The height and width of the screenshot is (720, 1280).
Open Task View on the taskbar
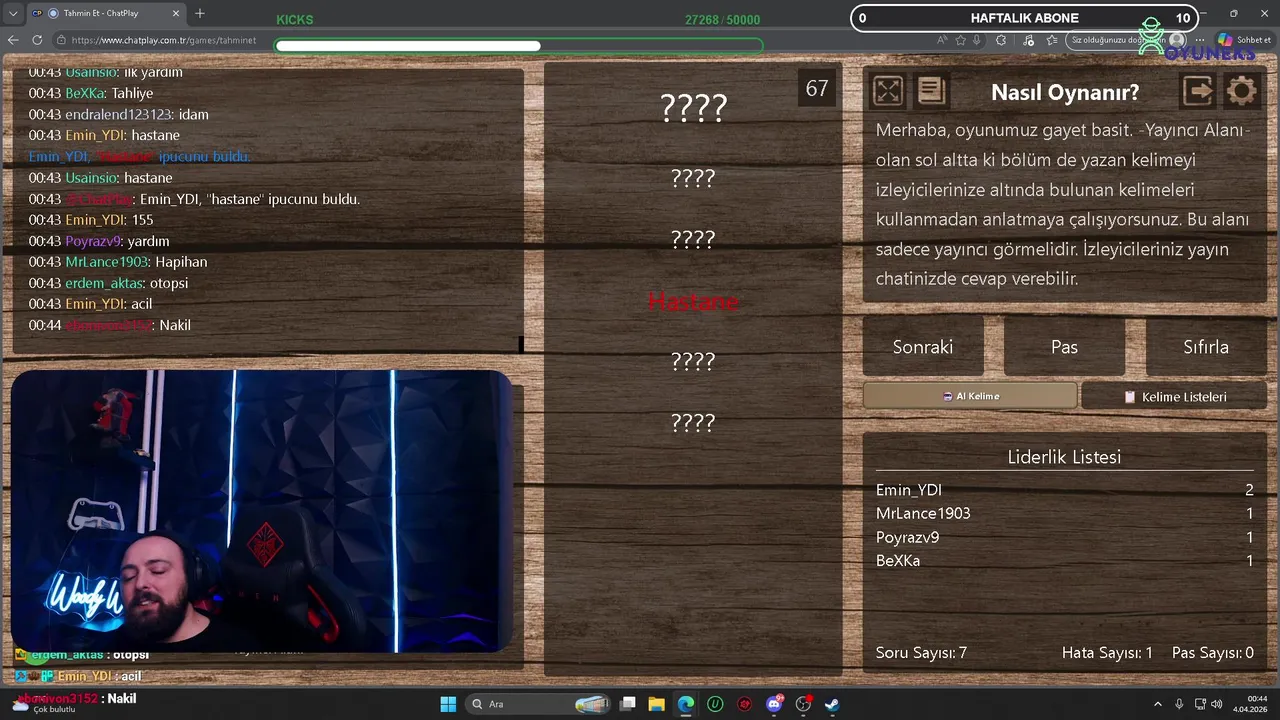click(x=628, y=704)
